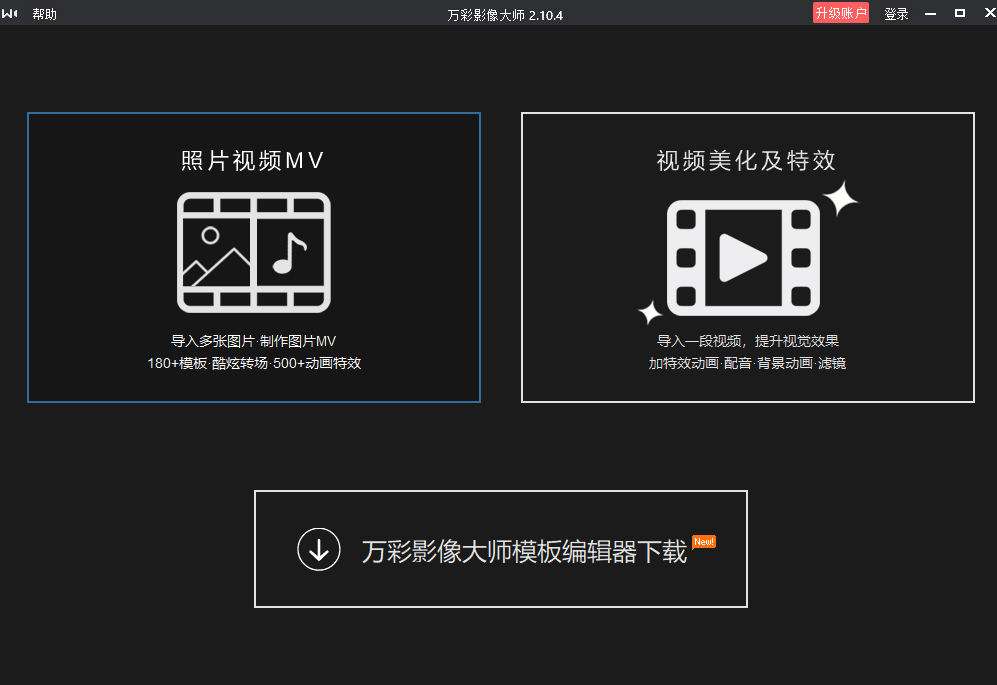Maximize the 万彩影像大师 window

[x=960, y=13]
